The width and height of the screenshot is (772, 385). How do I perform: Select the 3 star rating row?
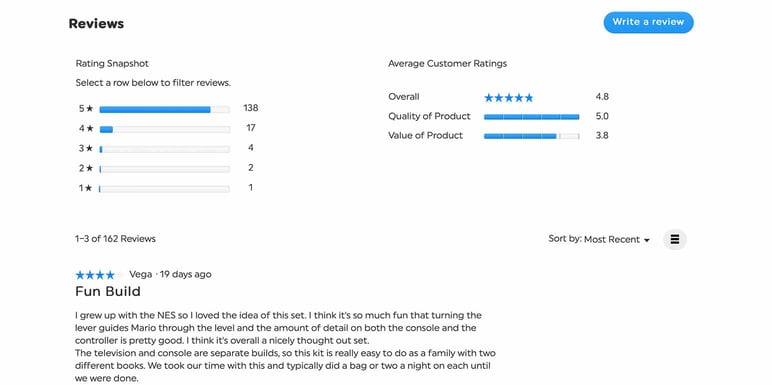click(x=168, y=148)
